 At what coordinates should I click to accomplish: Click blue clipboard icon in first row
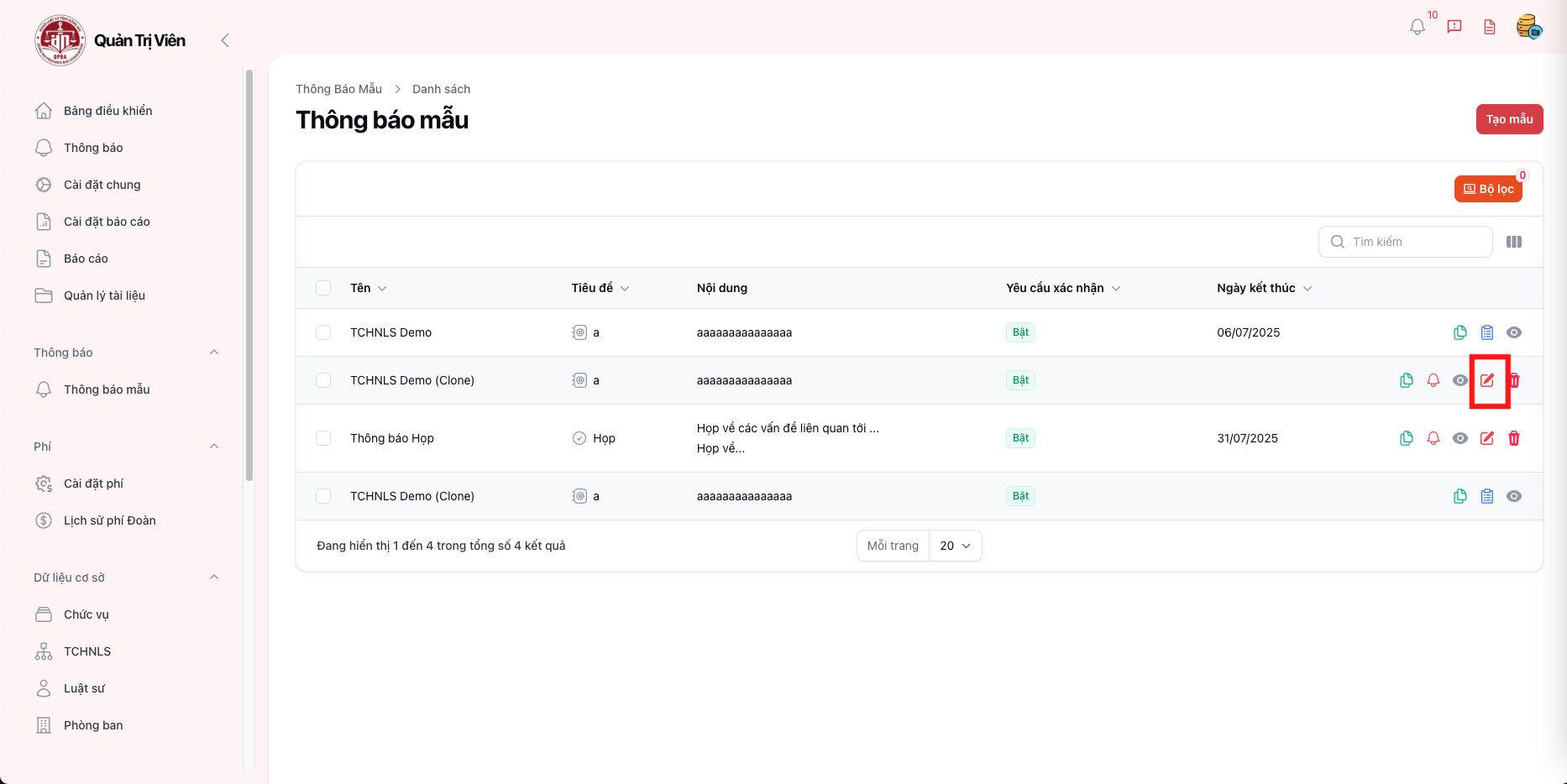(x=1486, y=332)
